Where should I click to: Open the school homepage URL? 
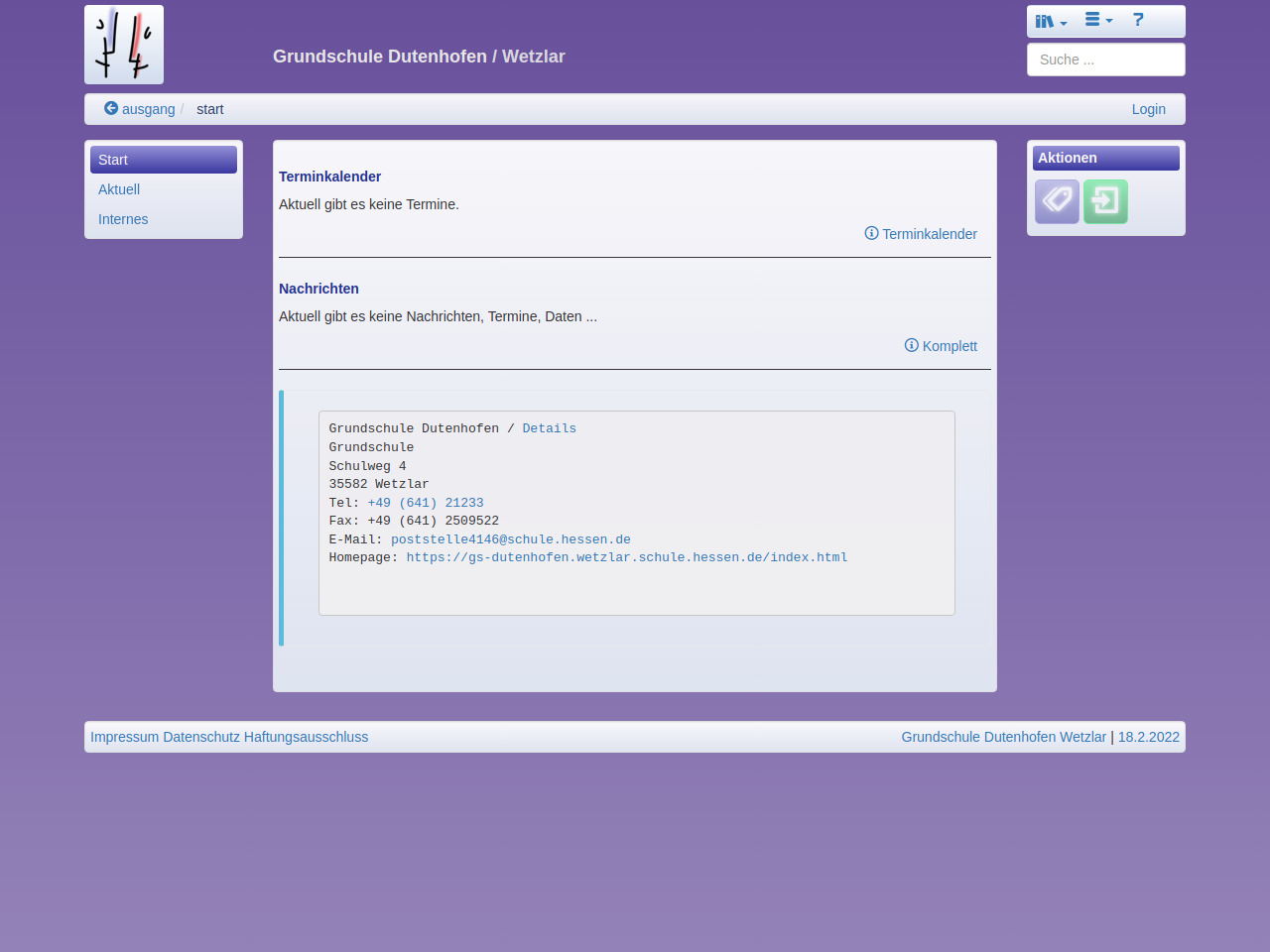click(x=626, y=557)
